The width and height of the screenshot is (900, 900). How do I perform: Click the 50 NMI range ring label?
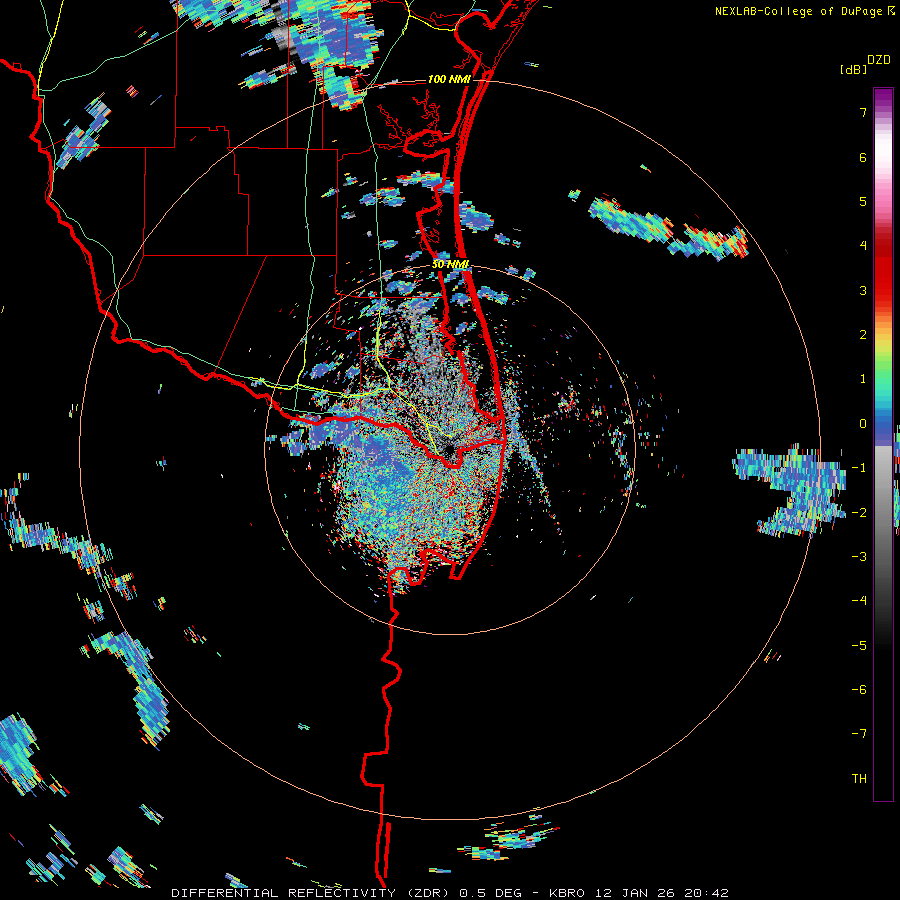click(451, 265)
